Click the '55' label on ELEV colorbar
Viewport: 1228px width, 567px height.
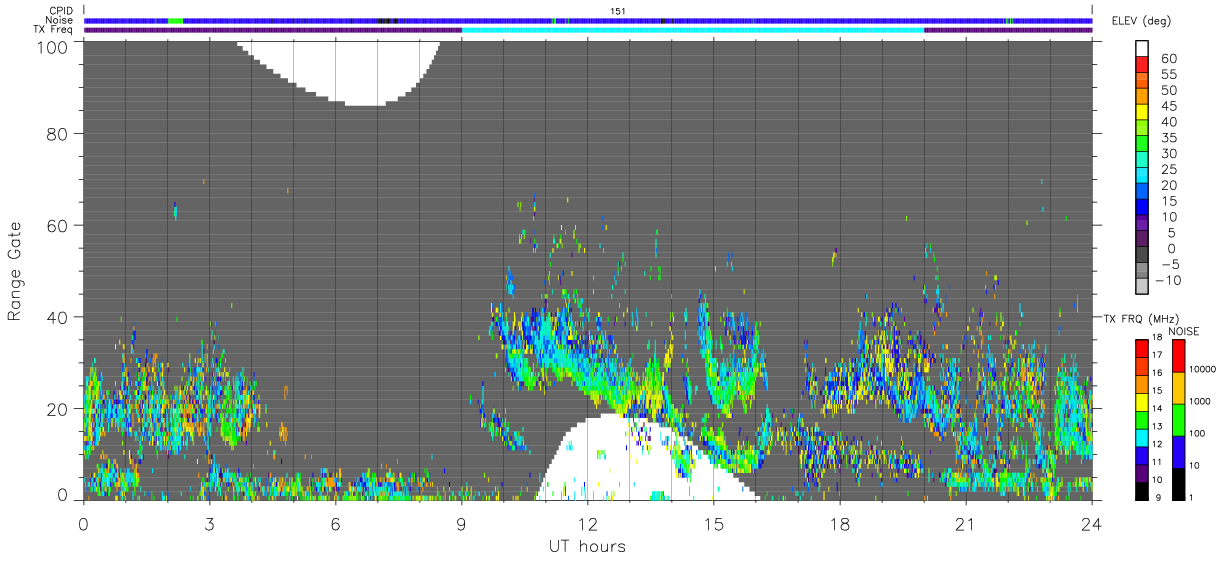point(1168,75)
